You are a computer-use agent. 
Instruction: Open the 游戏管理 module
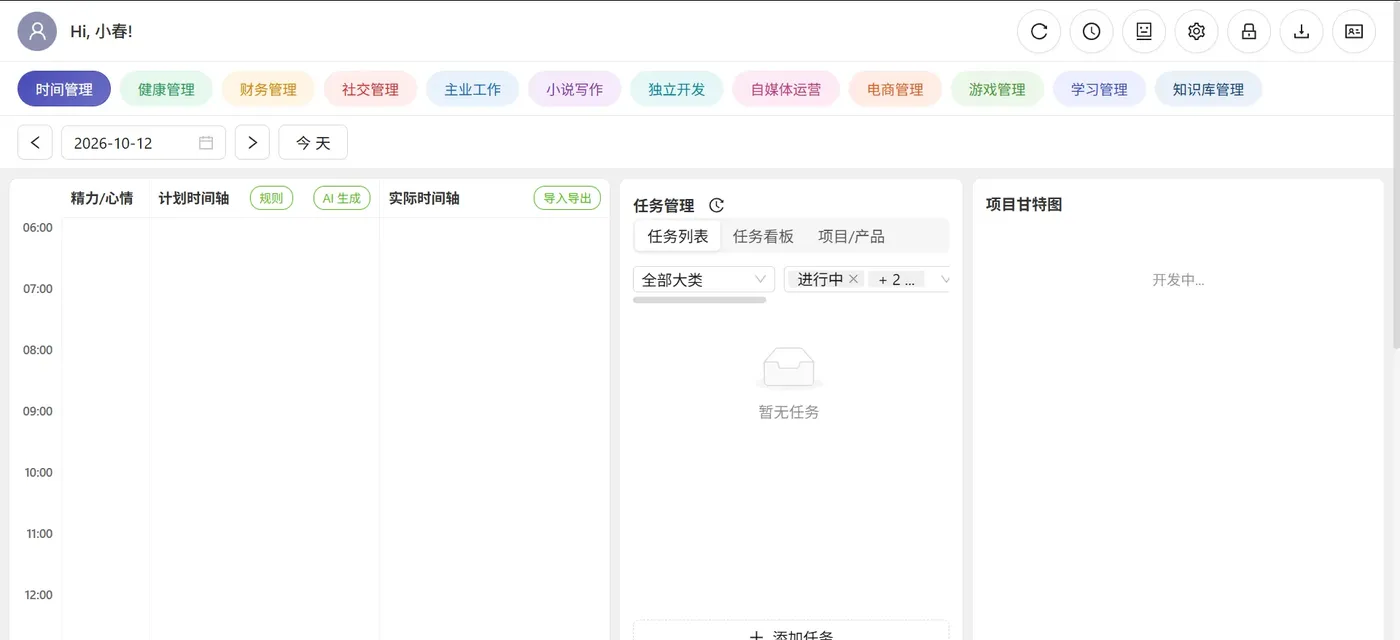[x=997, y=89]
